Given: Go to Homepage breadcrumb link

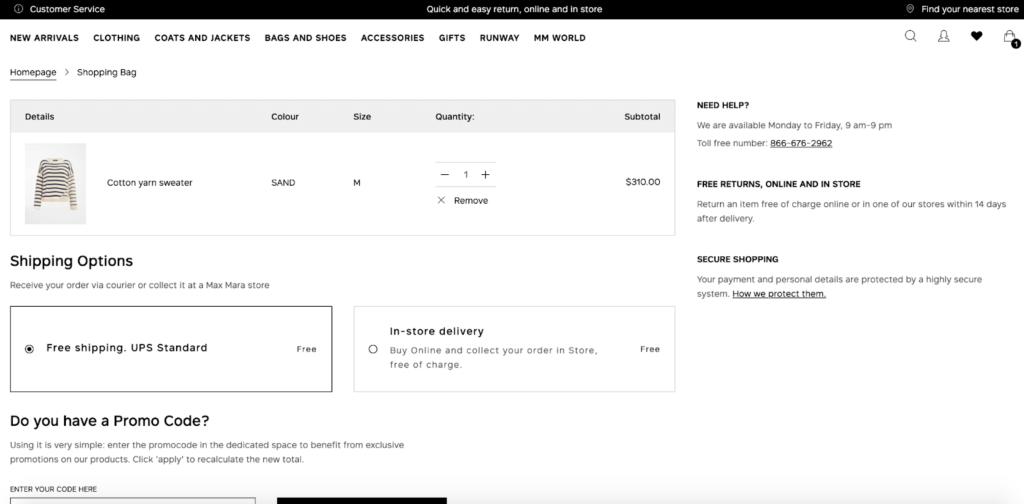Looking at the screenshot, I should click(x=33, y=72).
